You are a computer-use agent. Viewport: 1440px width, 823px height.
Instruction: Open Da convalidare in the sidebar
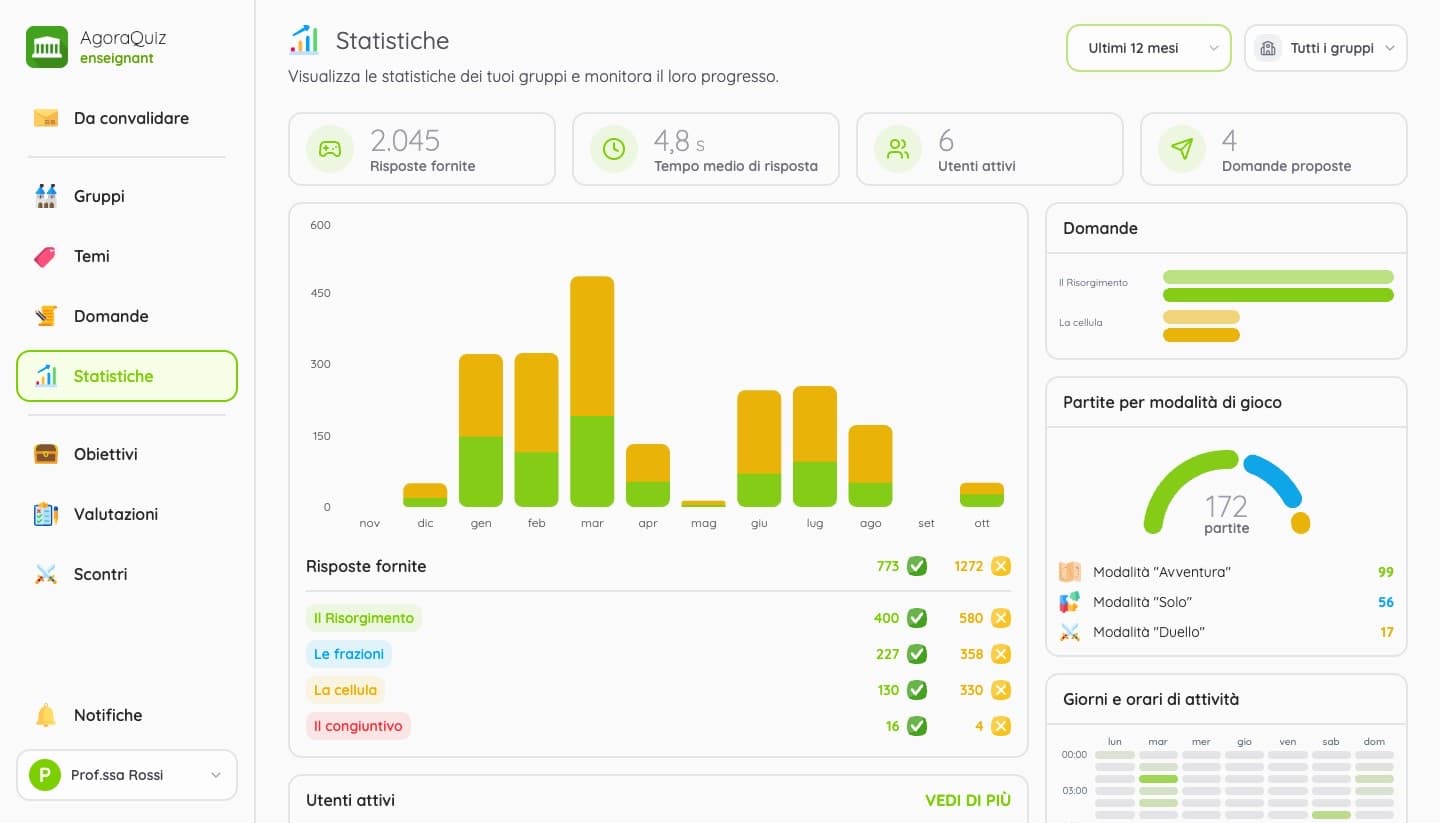pyautogui.click(x=127, y=118)
